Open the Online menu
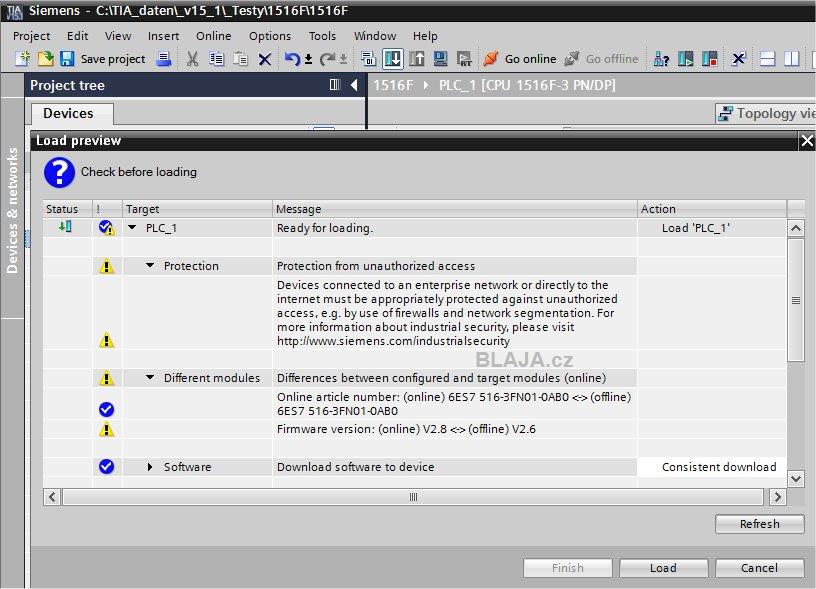Screen dimensions: 816x589 pyautogui.click(x=213, y=36)
